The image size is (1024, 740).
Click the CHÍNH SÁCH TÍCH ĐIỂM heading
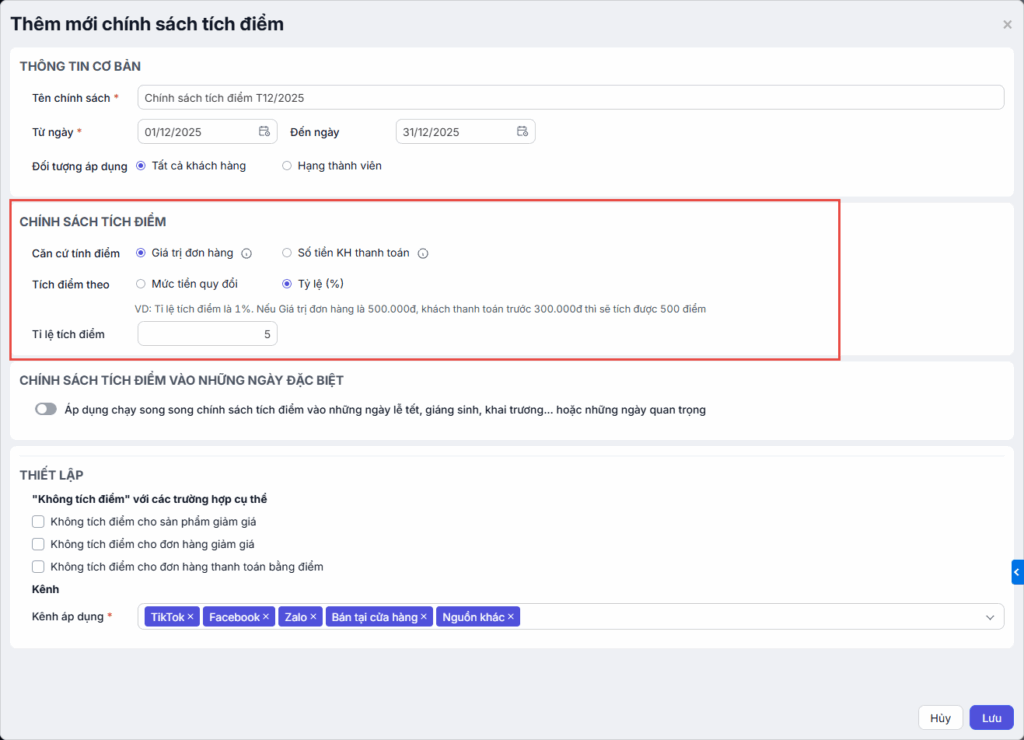[93, 221]
